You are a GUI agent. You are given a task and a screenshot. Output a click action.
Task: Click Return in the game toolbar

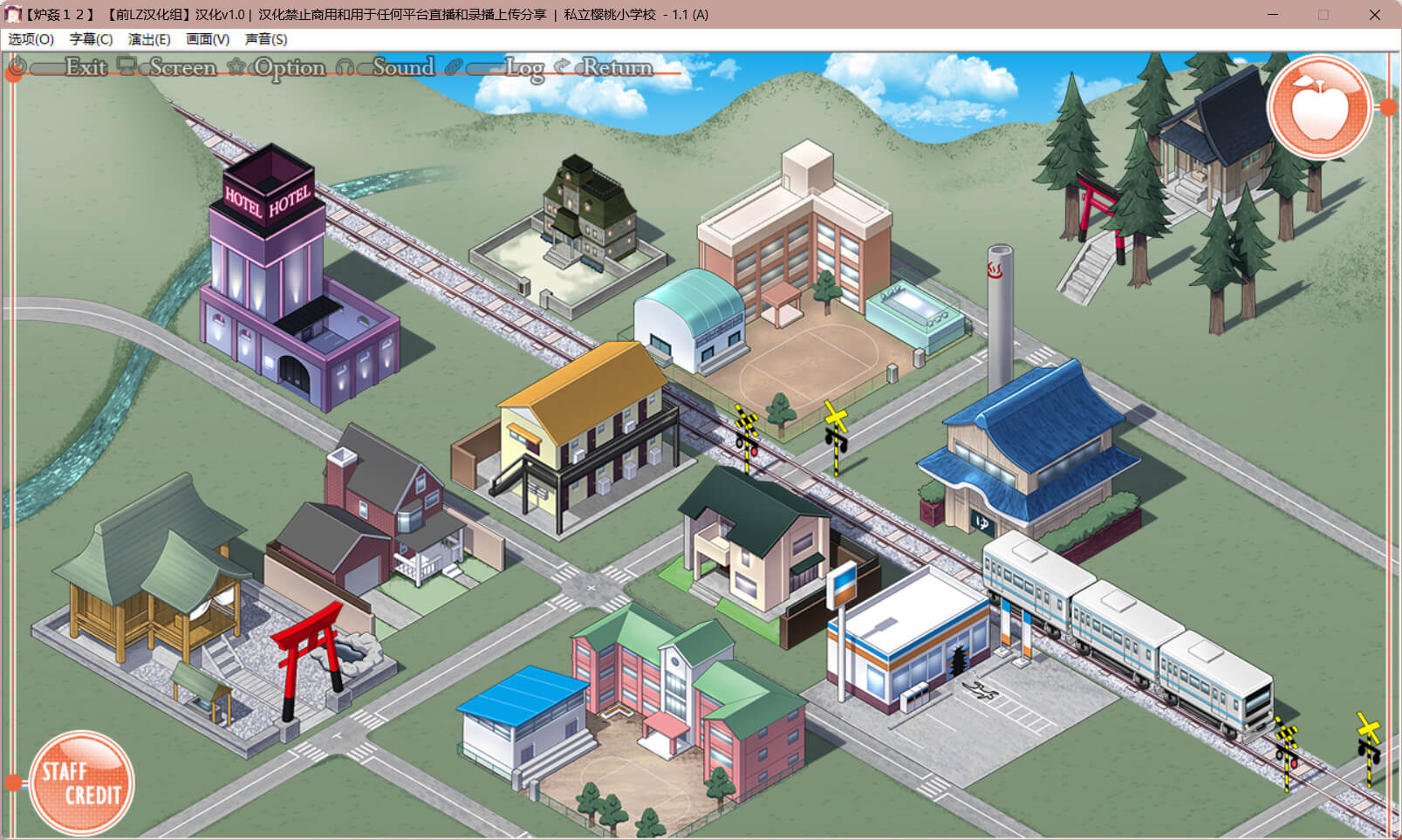click(x=617, y=67)
